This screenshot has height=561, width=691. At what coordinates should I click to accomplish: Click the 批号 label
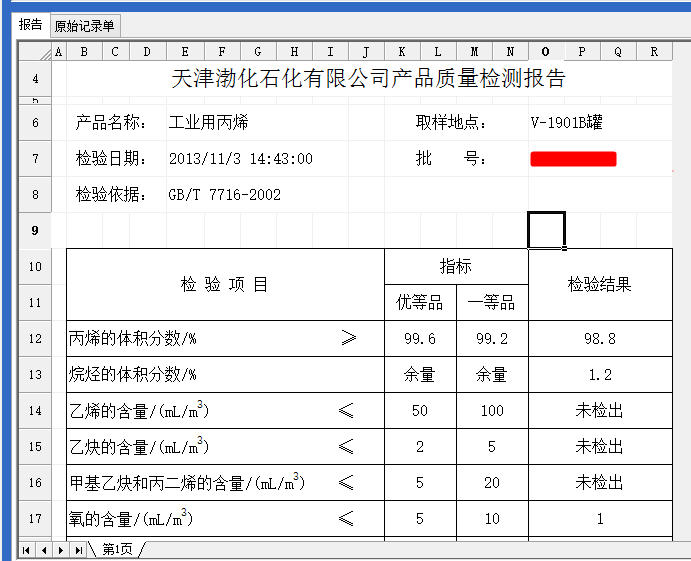click(451, 158)
